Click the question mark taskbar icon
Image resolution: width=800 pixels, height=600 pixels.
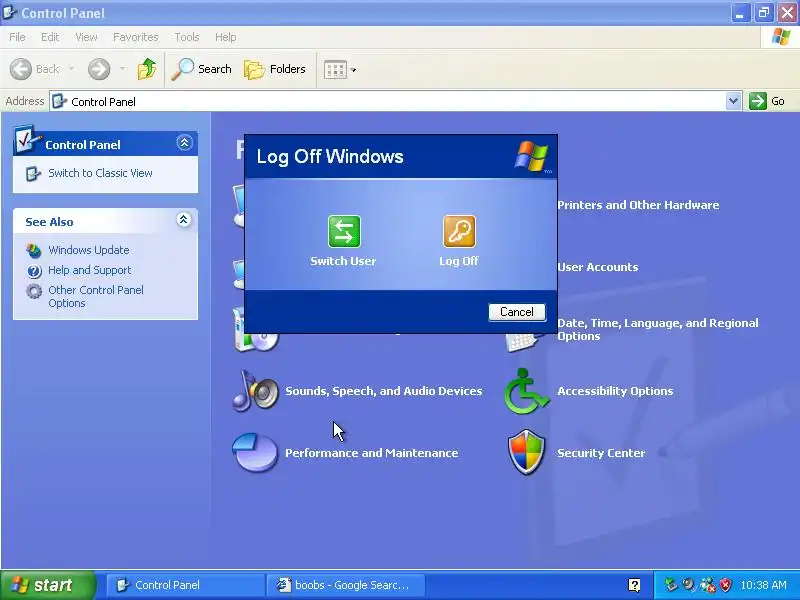[634, 585]
